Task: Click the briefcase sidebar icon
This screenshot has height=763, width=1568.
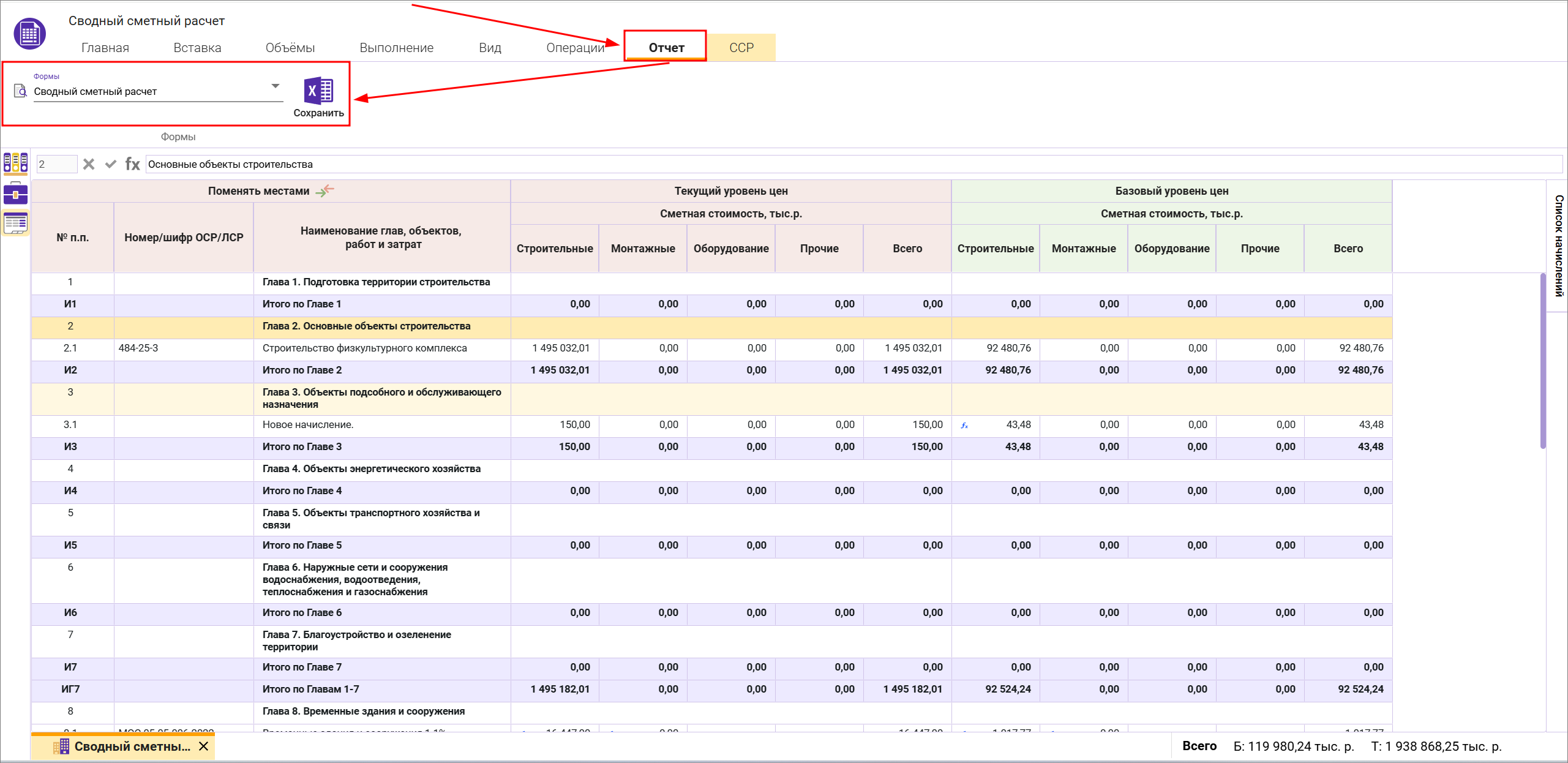Action: pyautogui.click(x=15, y=194)
